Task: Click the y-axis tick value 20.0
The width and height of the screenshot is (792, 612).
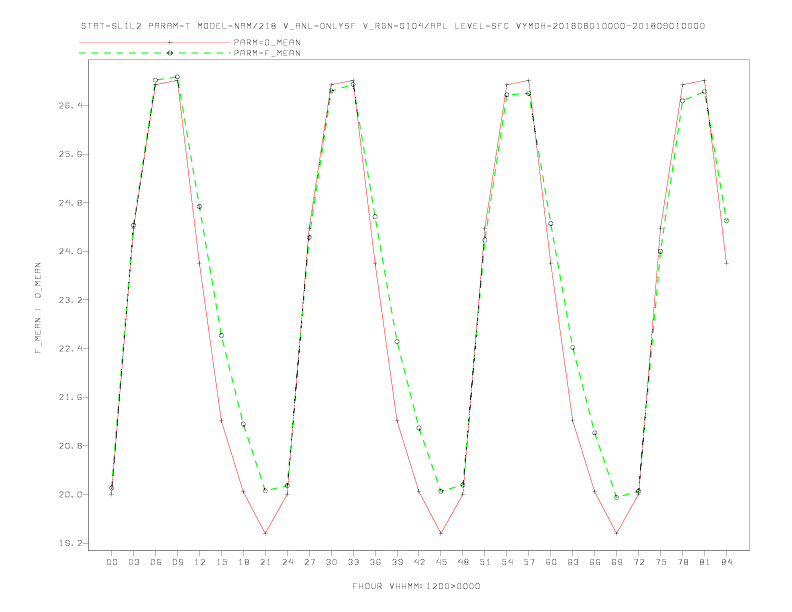Action: click(x=70, y=494)
